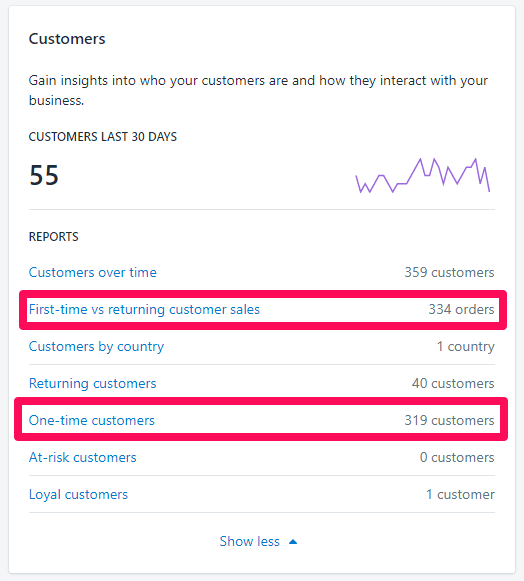
Task: Click the 55 customers last 30 days figure
Action: [44, 175]
